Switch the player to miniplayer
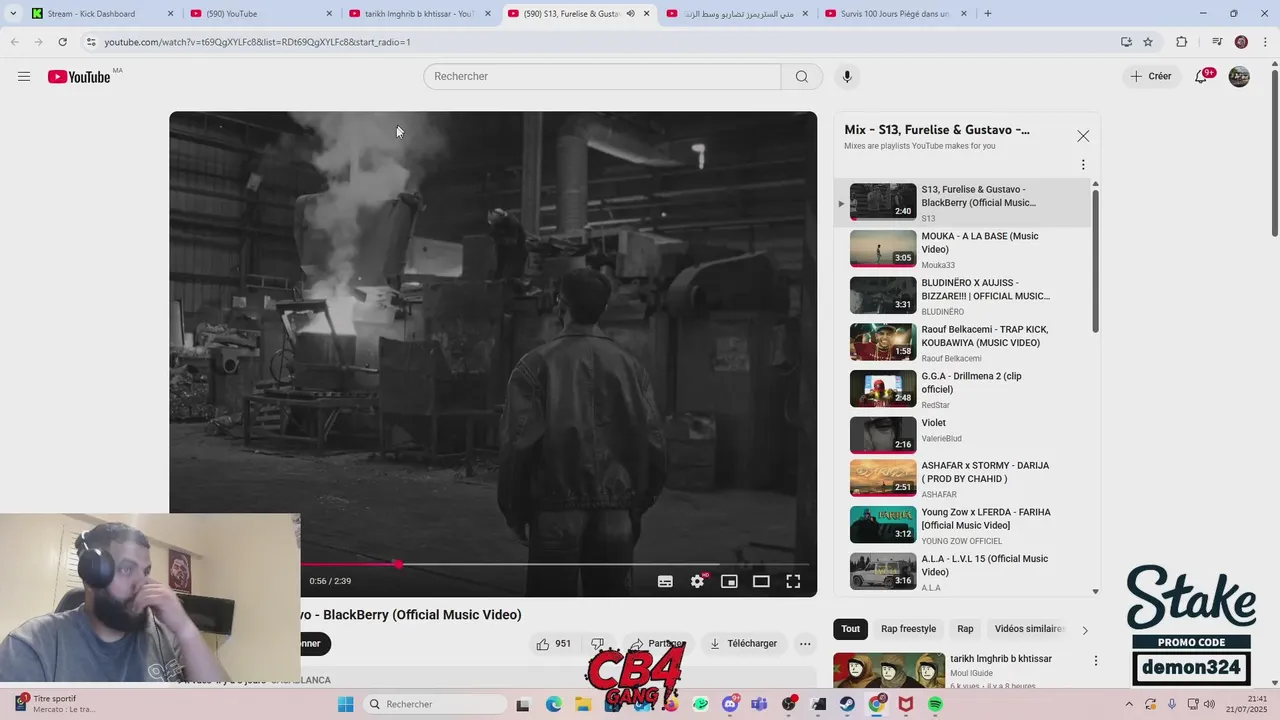The image size is (1280, 720). point(729,581)
